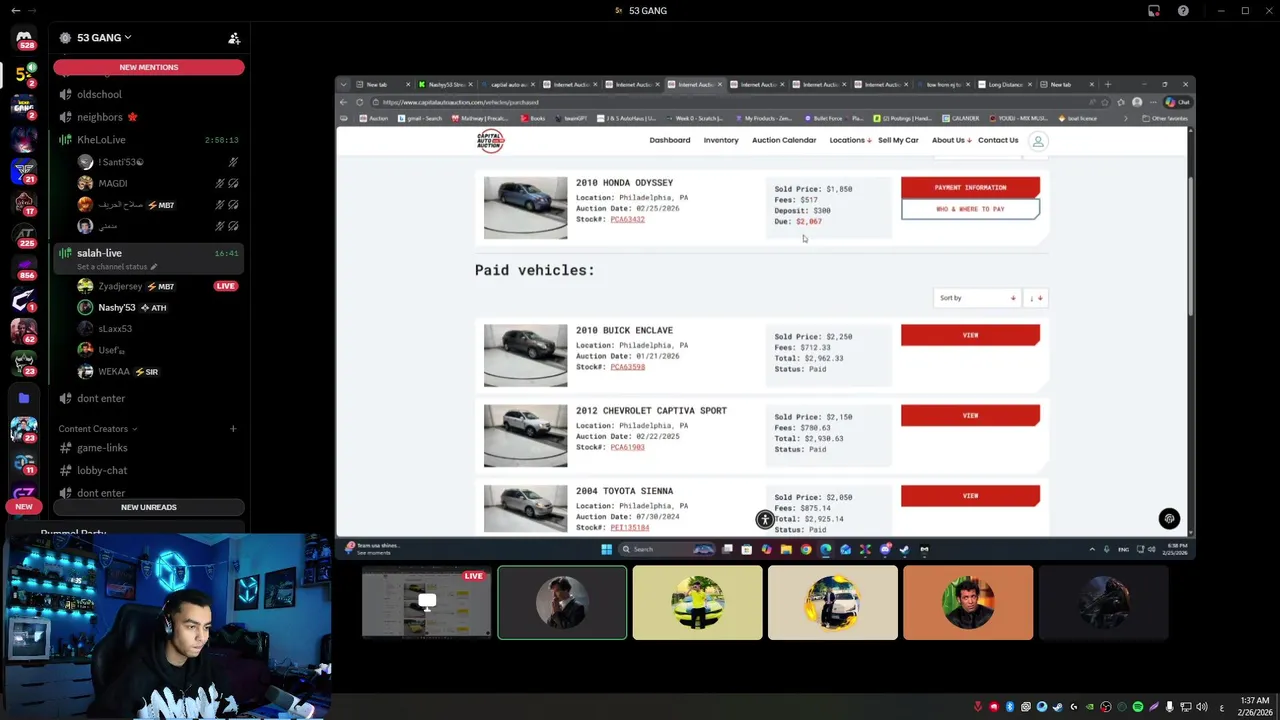1280x720 pixels.
Task: Add channel with plus beside Content Creators
Action: [233, 429]
